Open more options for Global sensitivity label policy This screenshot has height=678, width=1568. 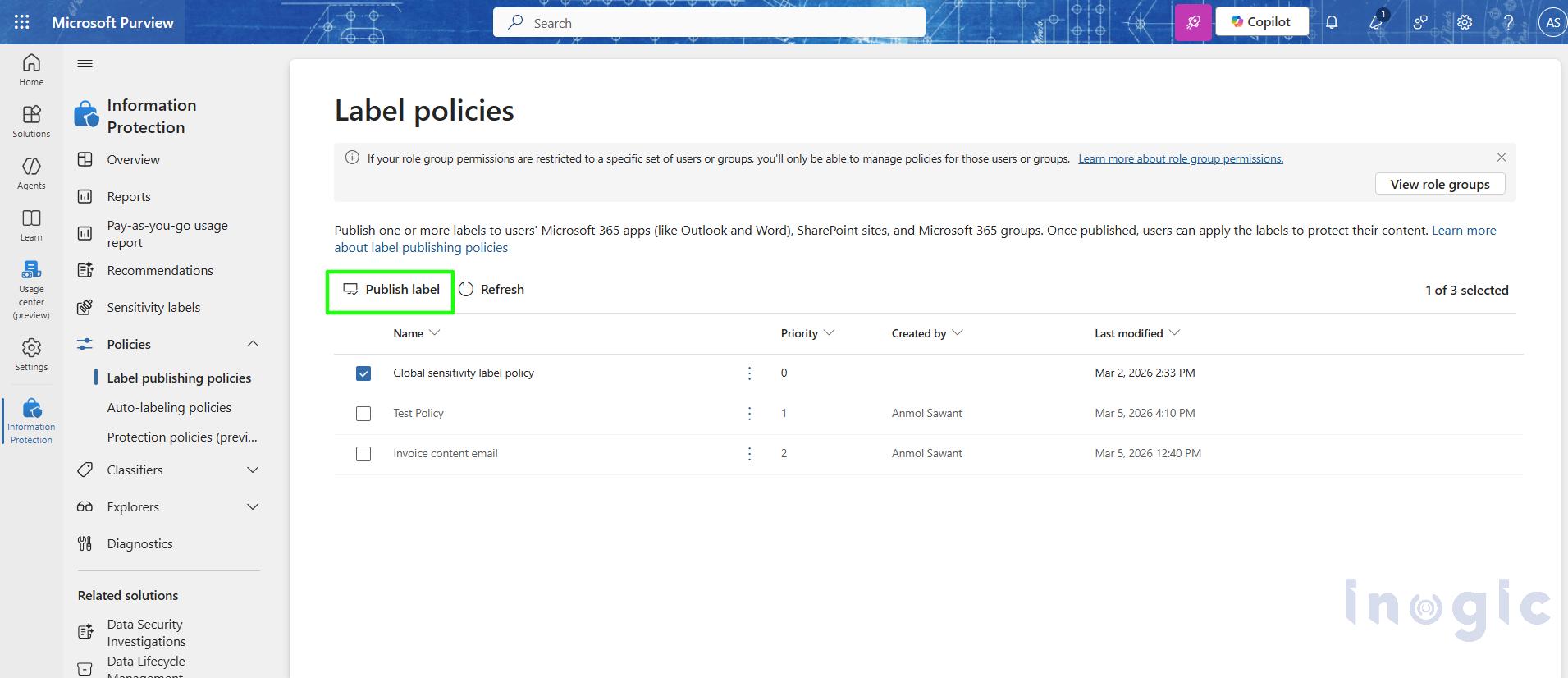click(x=749, y=373)
